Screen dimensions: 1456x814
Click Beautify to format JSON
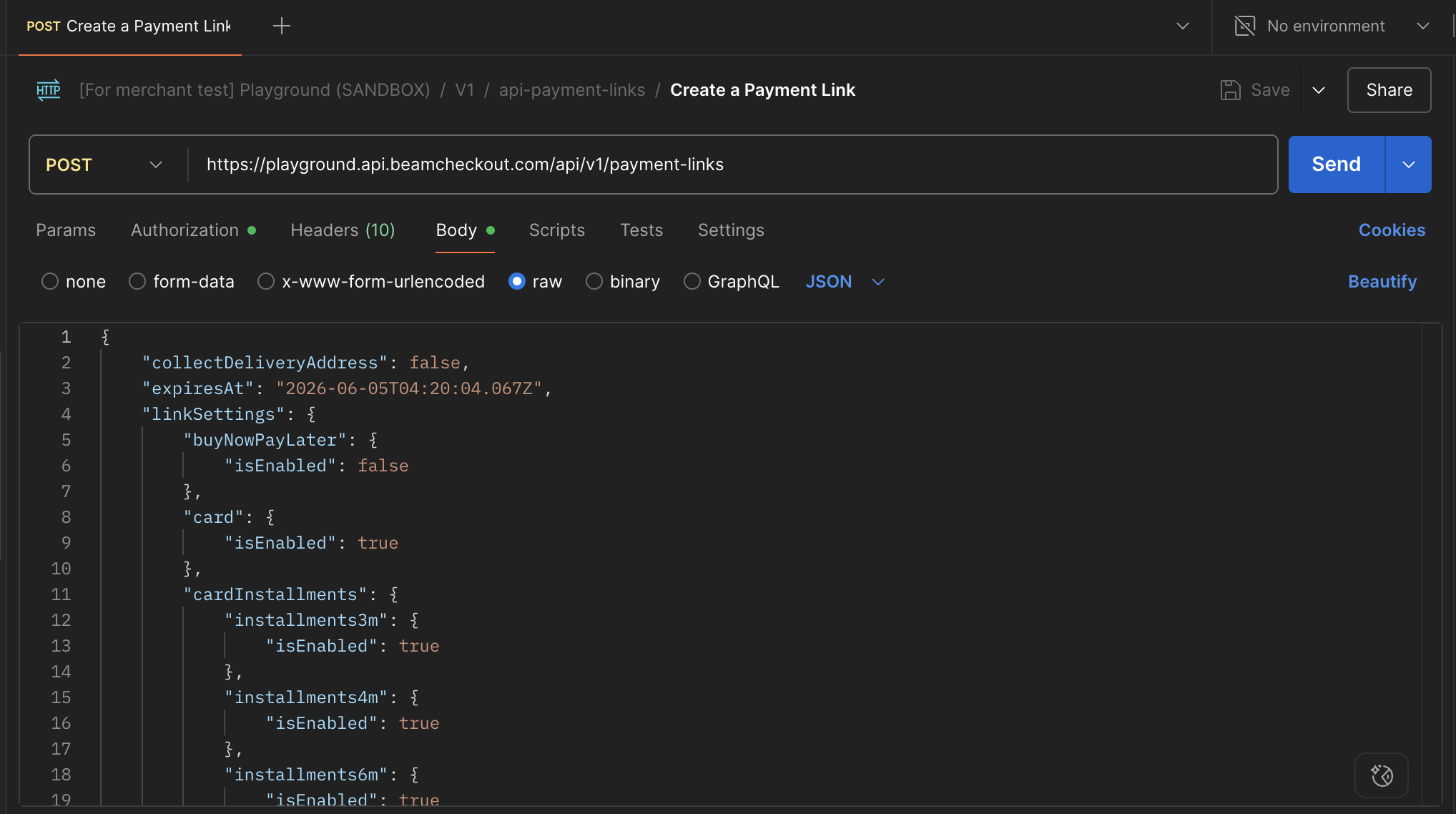pos(1382,282)
